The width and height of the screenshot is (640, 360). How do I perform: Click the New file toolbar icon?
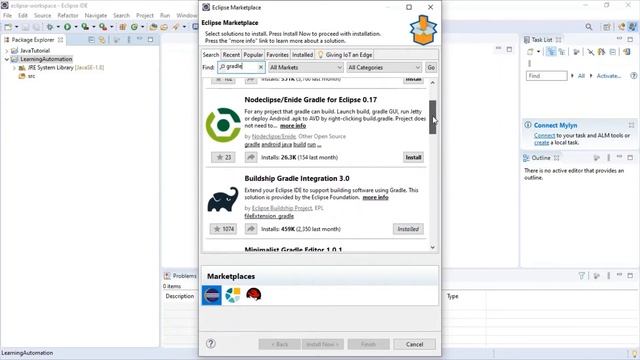pos(8,27)
